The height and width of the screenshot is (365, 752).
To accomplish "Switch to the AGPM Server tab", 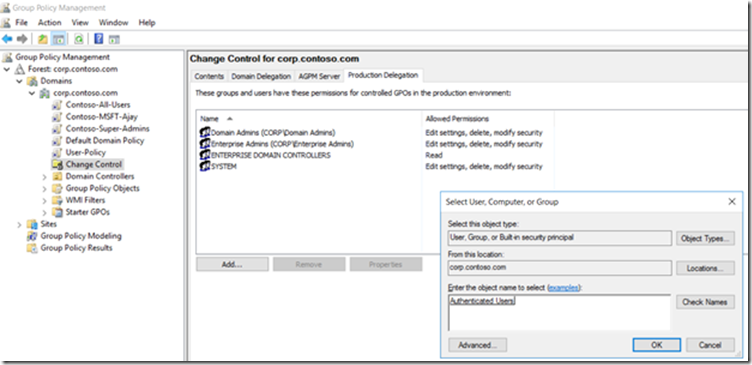I will point(319,76).
